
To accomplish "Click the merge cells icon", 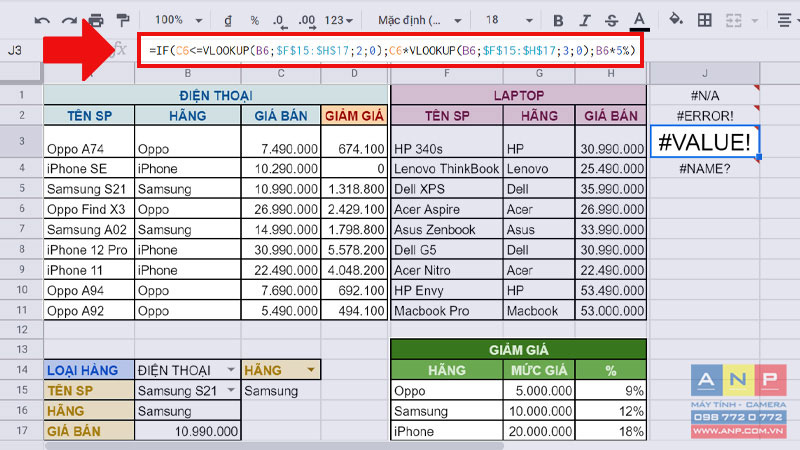I will click(734, 20).
